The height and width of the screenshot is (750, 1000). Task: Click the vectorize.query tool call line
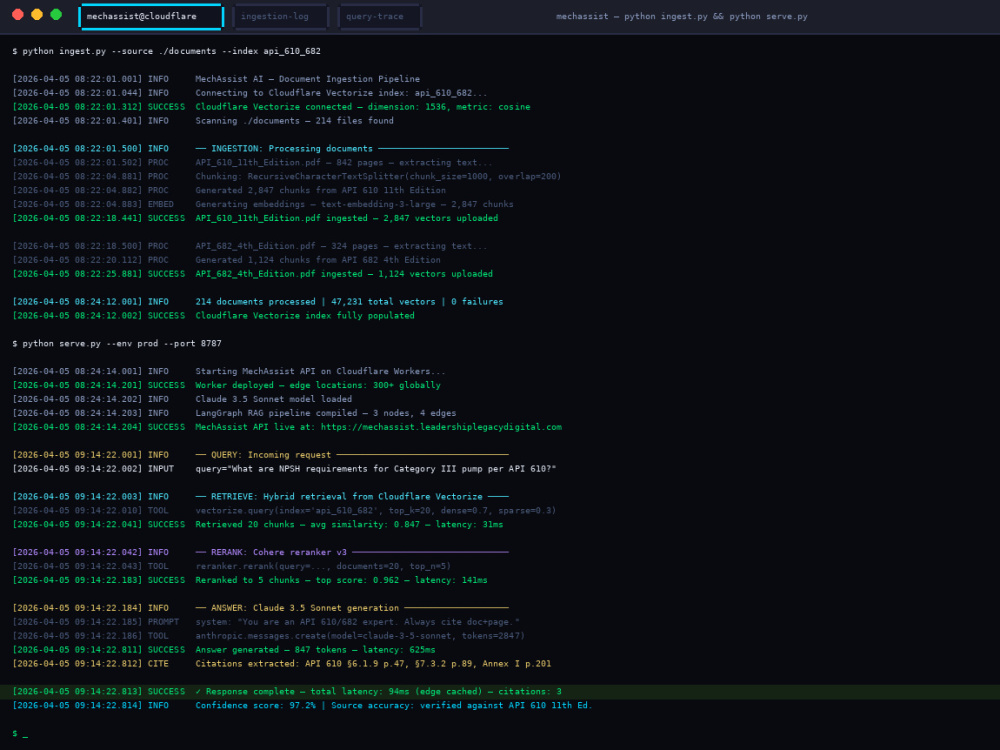pyautogui.click(x=284, y=511)
